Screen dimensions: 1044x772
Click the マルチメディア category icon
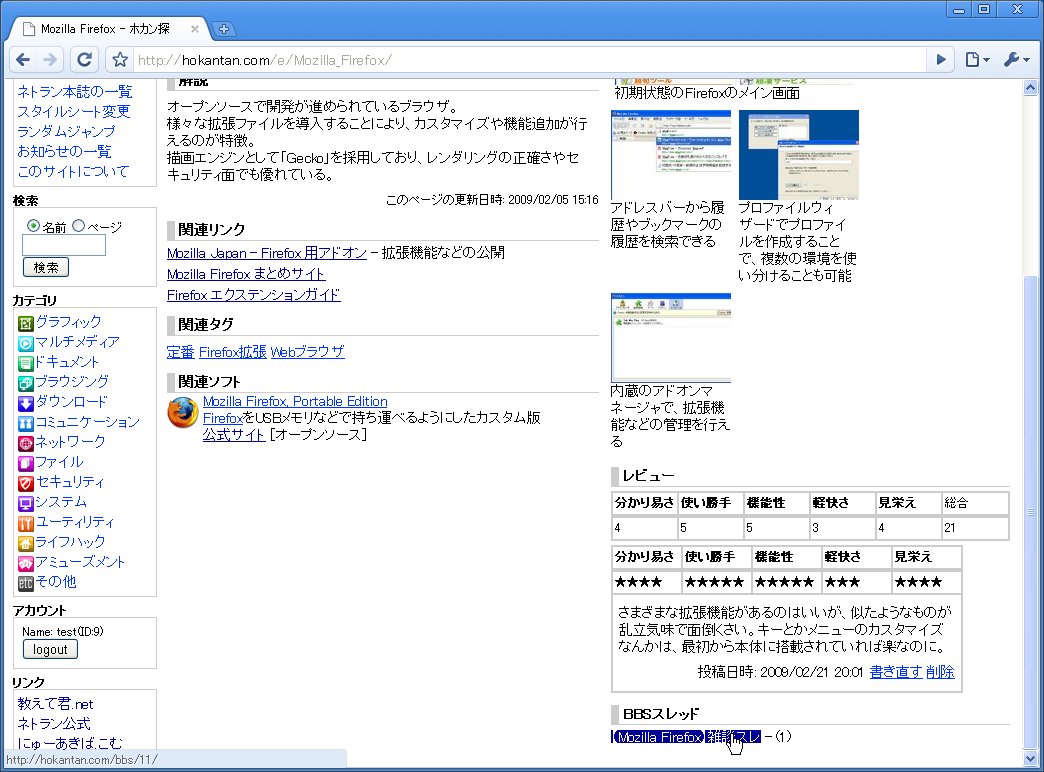click(x=25, y=344)
